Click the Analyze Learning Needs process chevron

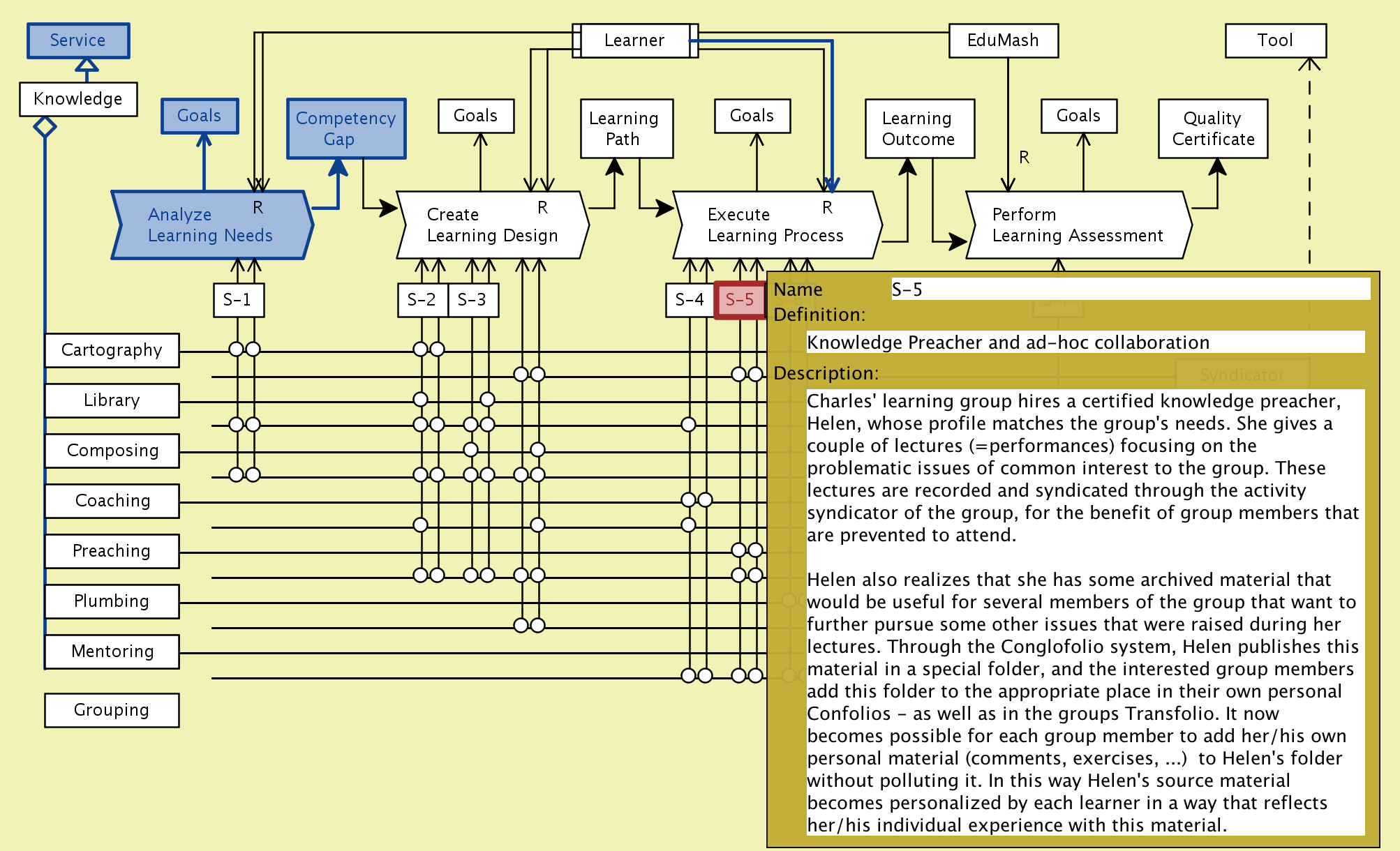[211, 225]
